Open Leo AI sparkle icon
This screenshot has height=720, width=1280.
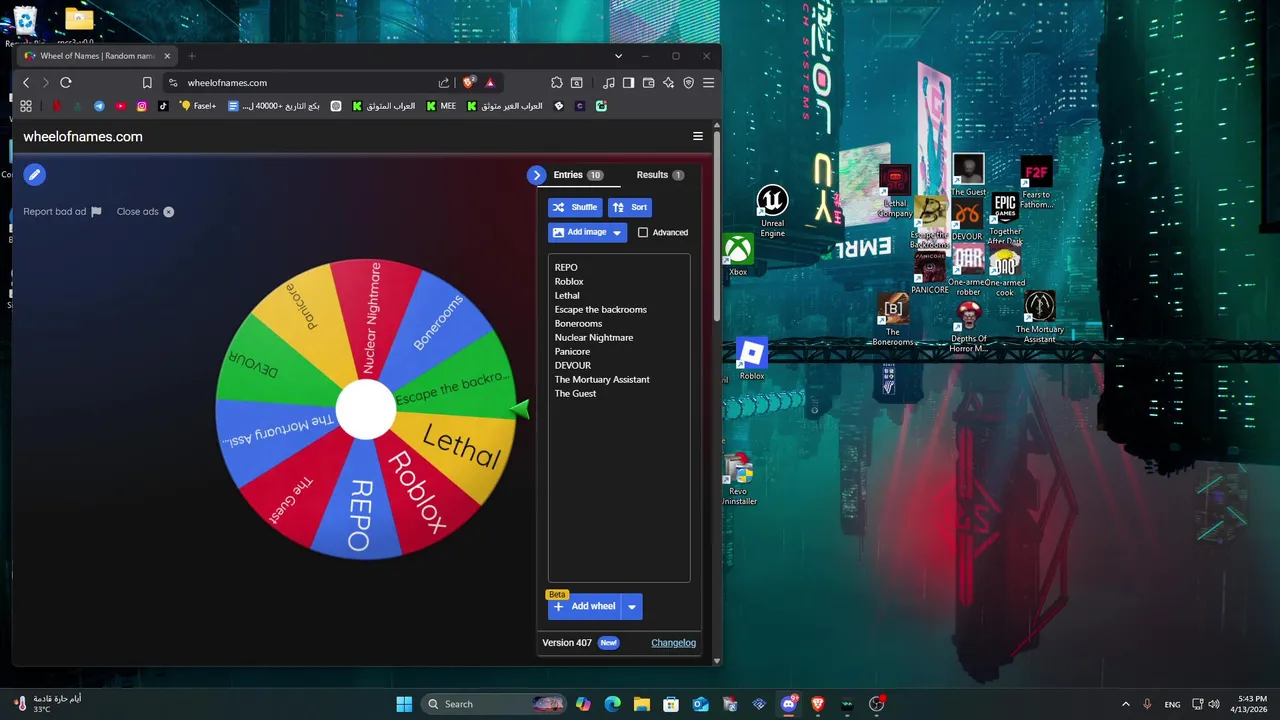pos(668,83)
